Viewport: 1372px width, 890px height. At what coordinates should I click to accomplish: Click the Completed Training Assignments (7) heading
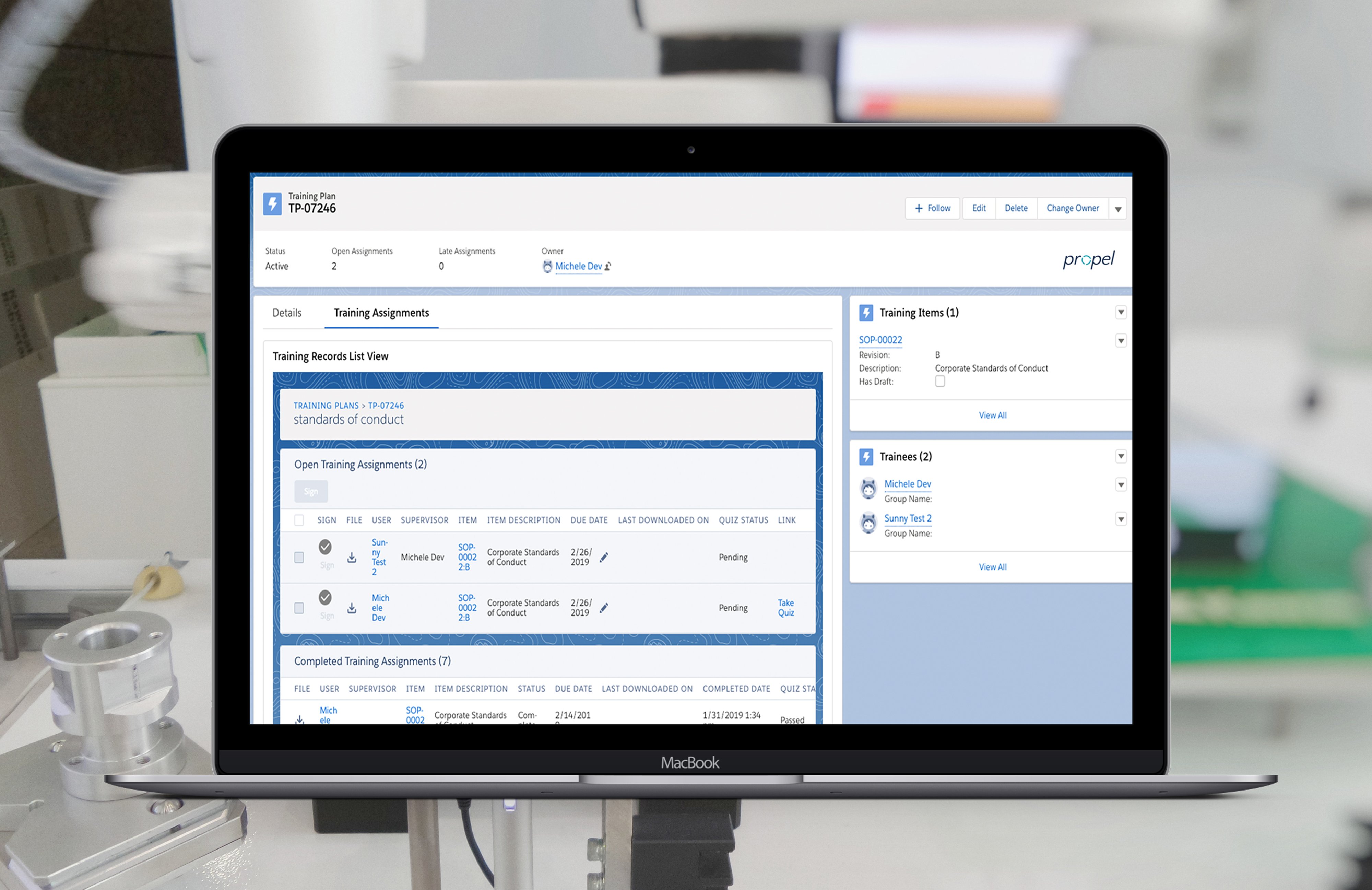pyautogui.click(x=372, y=661)
